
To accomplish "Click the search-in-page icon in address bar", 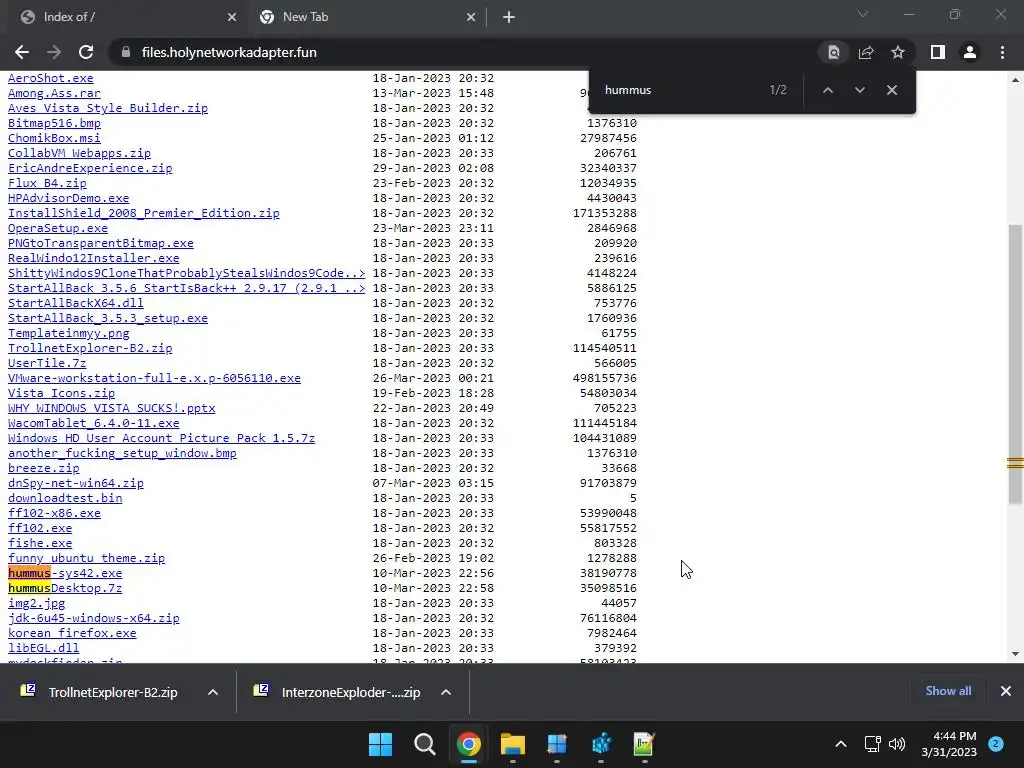I will pyautogui.click(x=834, y=52).
